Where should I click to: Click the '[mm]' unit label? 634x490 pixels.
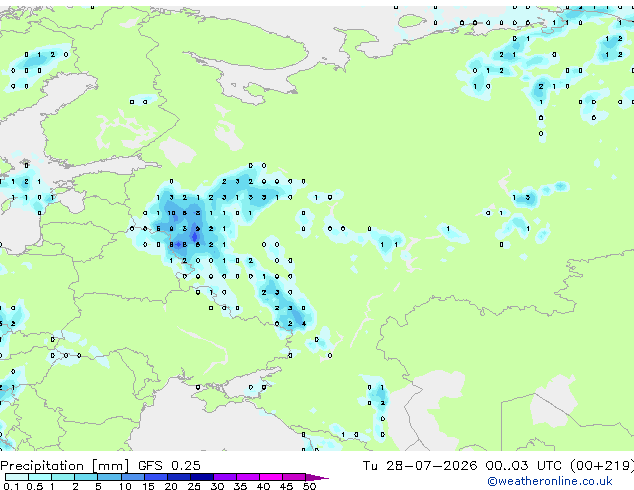pyautogui.click(x=111, y=466)
